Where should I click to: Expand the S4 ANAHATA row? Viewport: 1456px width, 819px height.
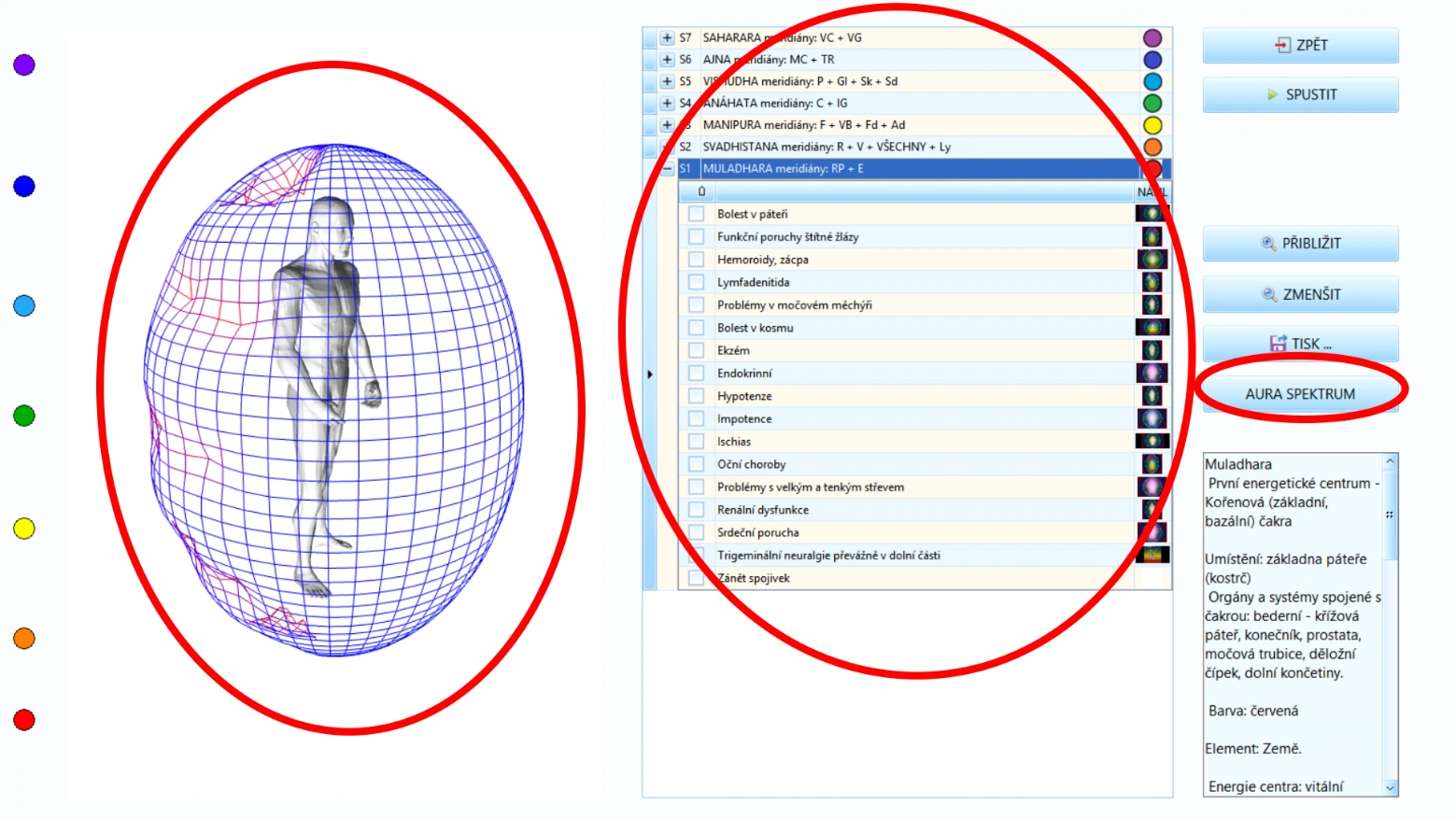(x=667, y=103)
